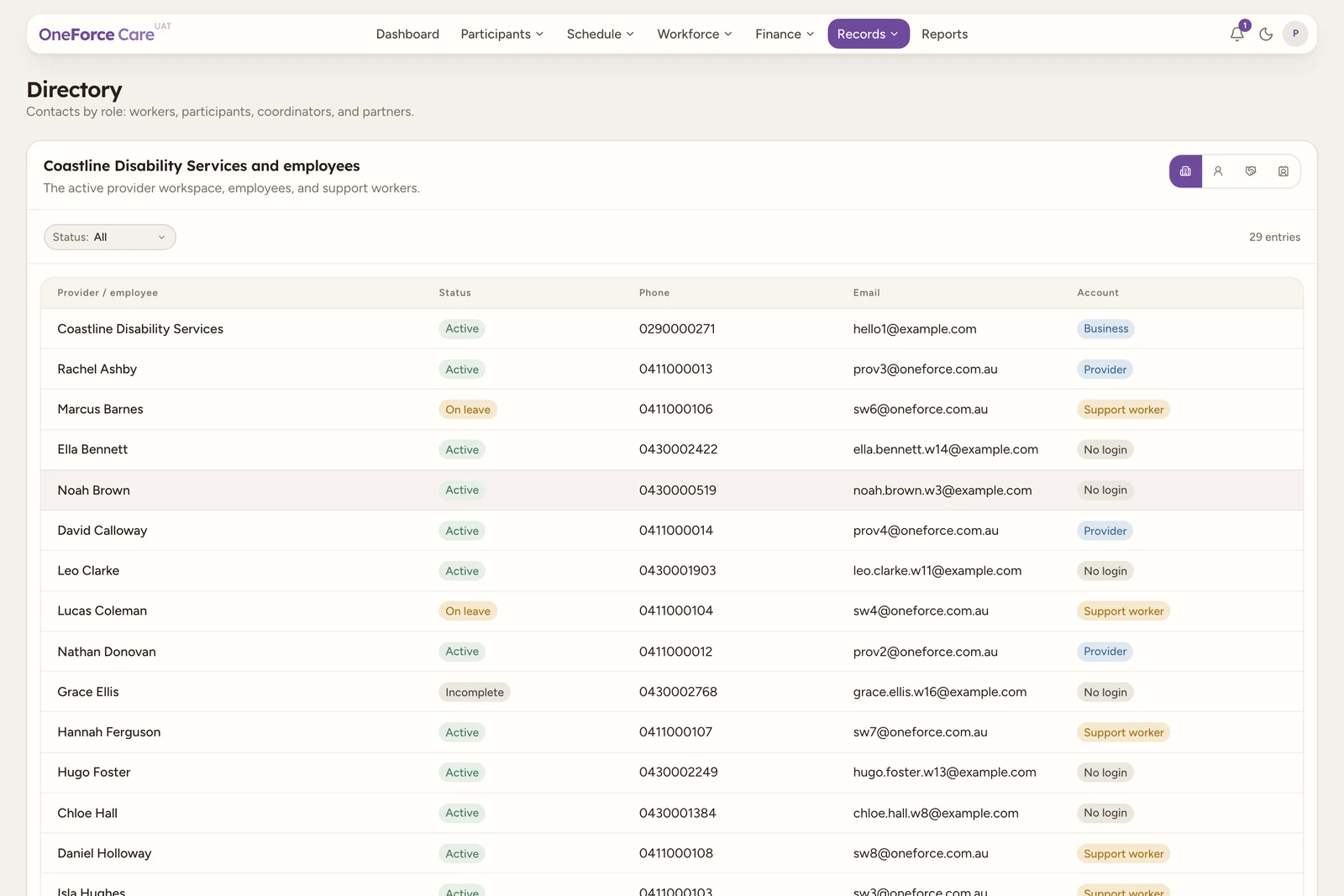
Task: Select the Ella Bennett row
Action: 672,450
